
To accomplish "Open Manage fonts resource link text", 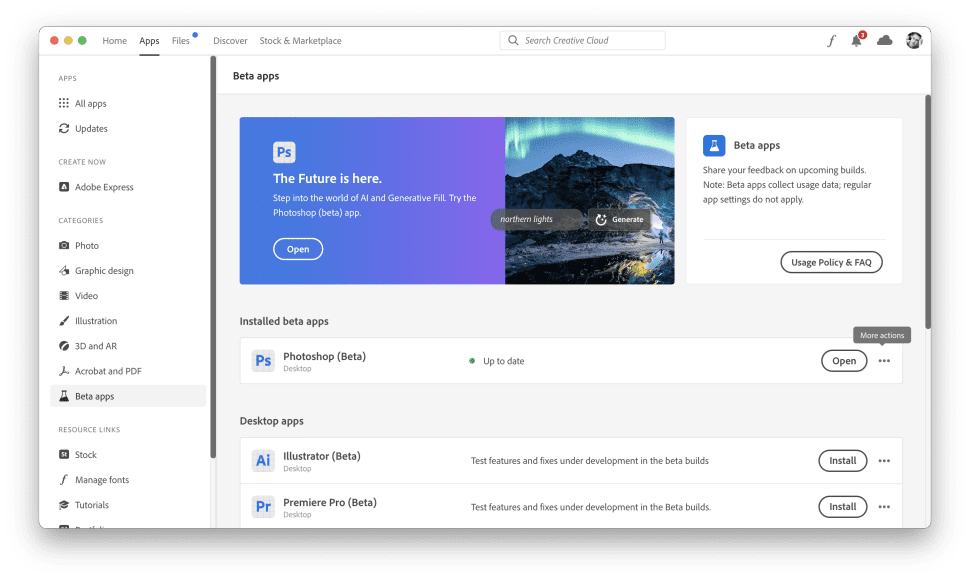I will coord(102,480).
